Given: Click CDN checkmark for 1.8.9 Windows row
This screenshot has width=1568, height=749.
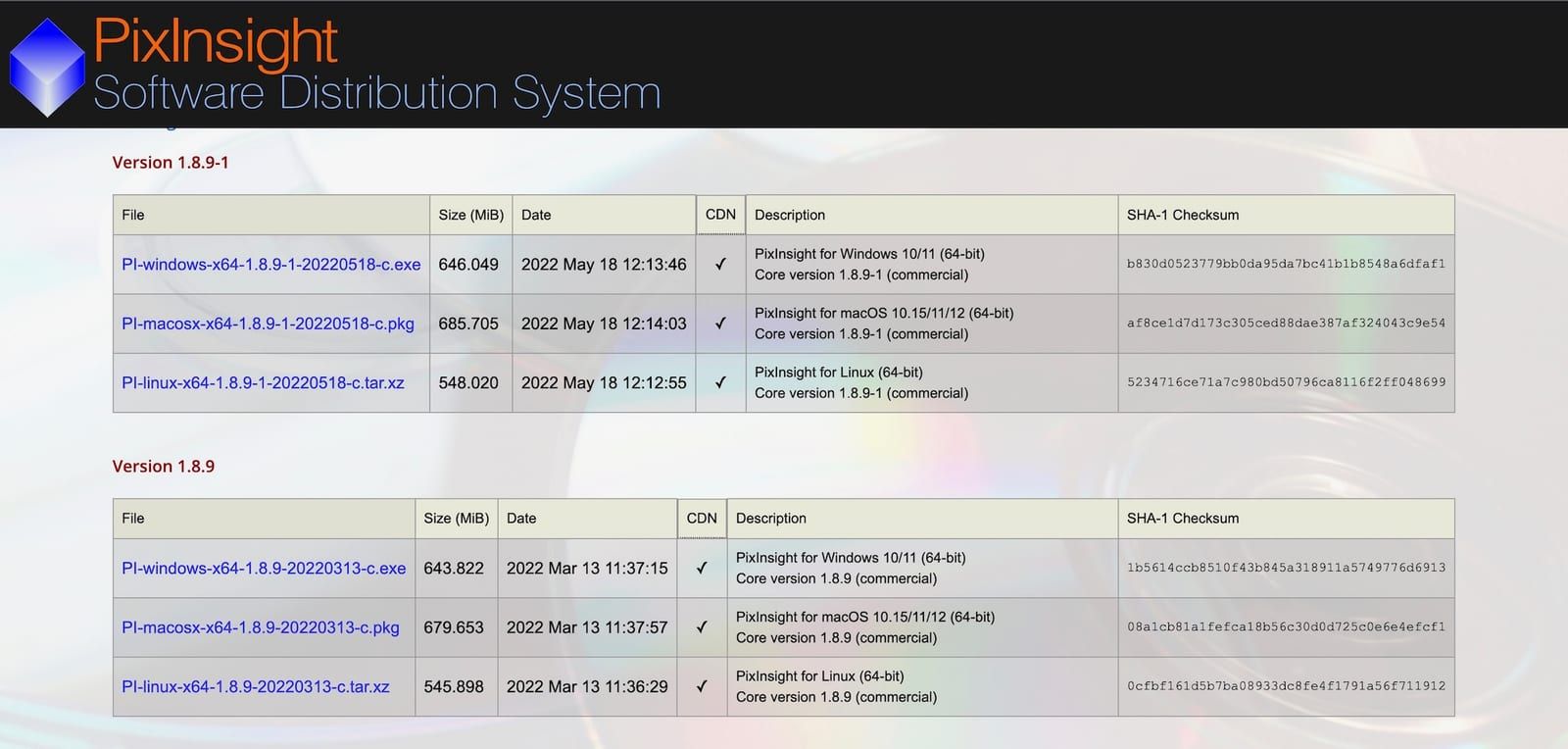Looking at the screenshot, I should 702,569.
